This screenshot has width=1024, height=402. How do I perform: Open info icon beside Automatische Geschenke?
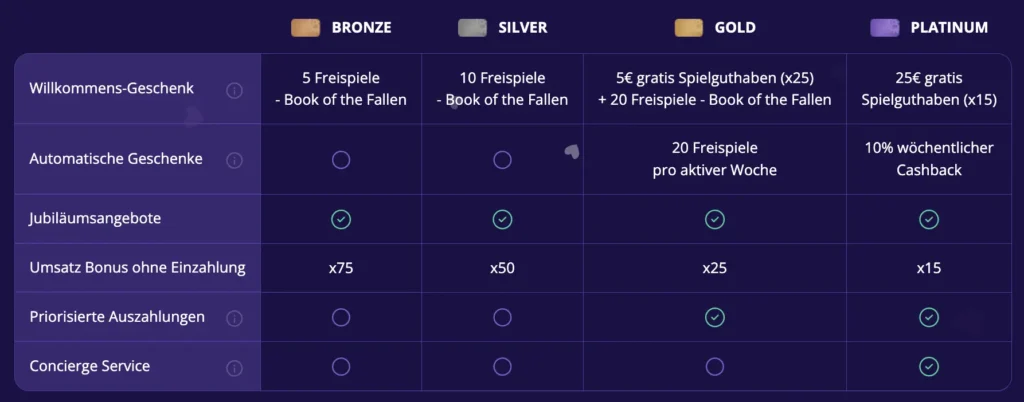235,160
